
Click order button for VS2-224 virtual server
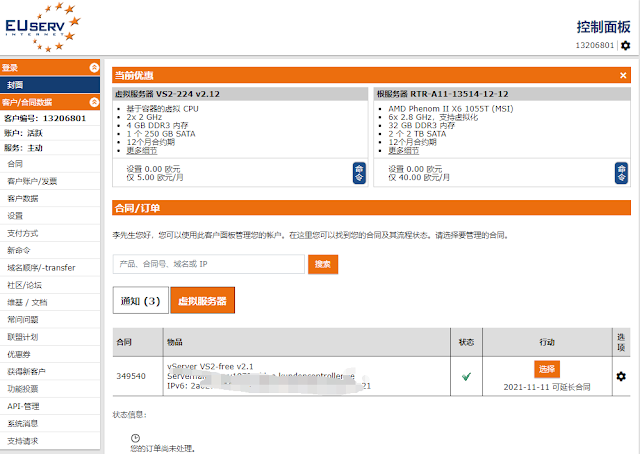359,172
